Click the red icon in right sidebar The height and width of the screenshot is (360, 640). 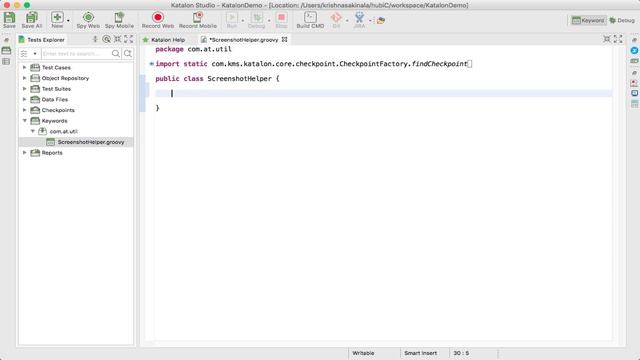coord(634,83)
